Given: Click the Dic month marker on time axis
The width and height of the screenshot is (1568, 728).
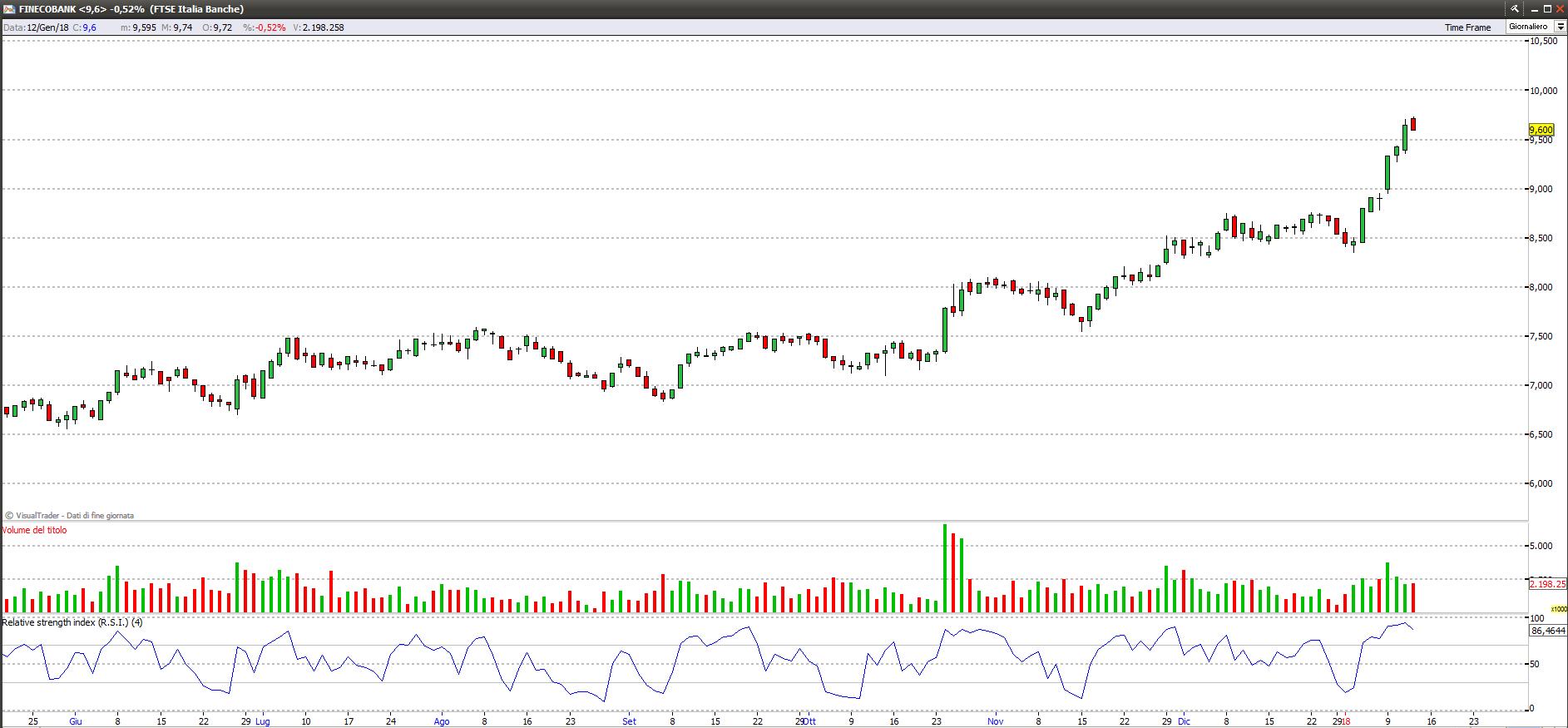Looking at the screenshot, I should point(1184,721).
